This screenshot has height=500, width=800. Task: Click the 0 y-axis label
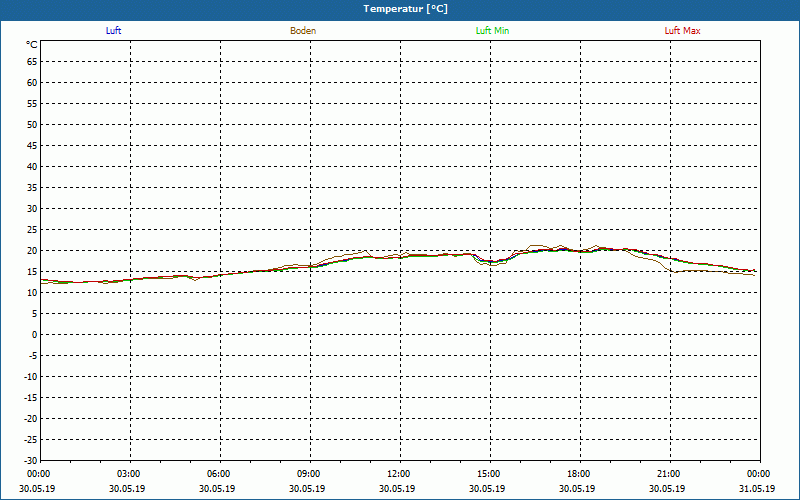35,335
